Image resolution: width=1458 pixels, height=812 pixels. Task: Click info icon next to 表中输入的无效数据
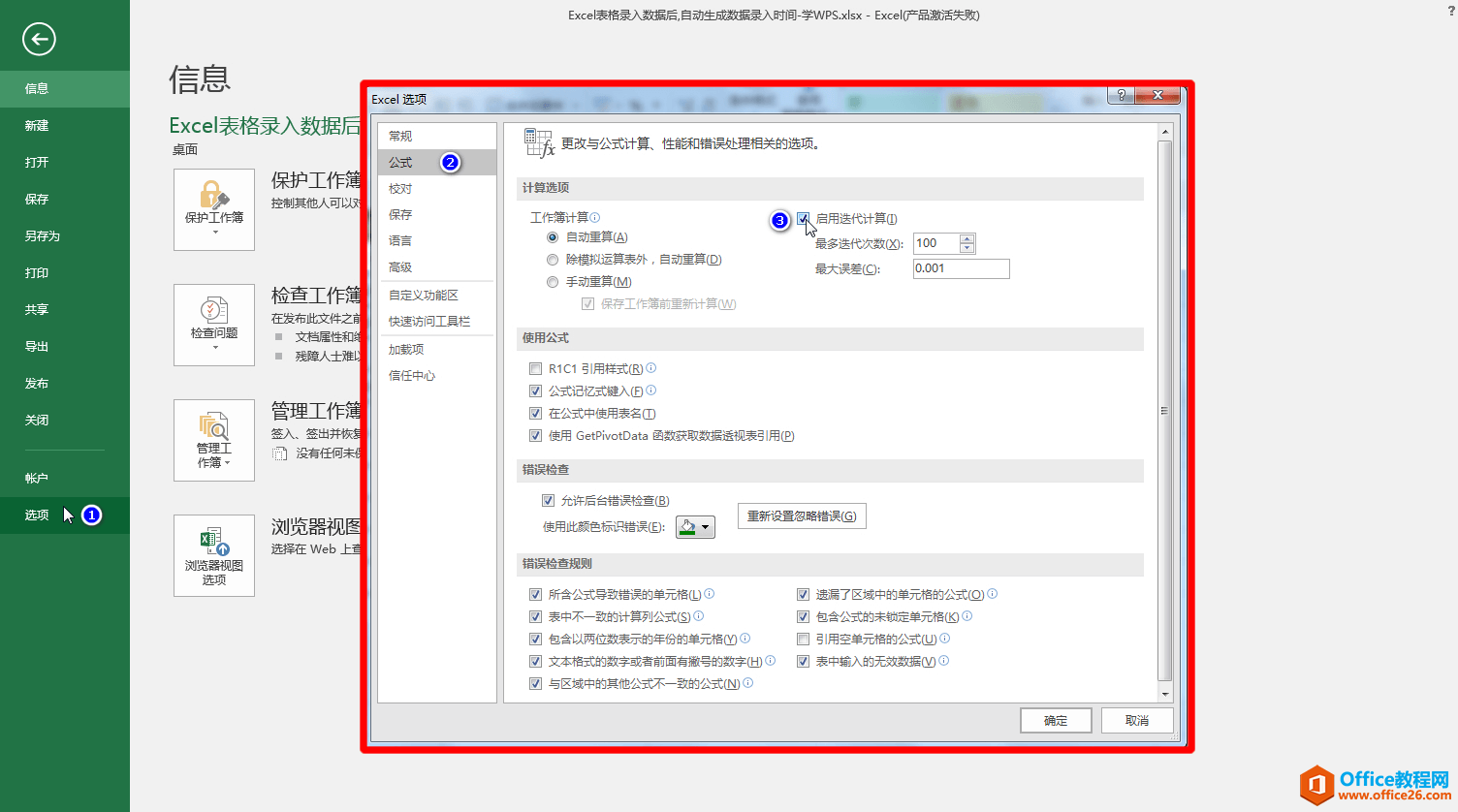944,660
